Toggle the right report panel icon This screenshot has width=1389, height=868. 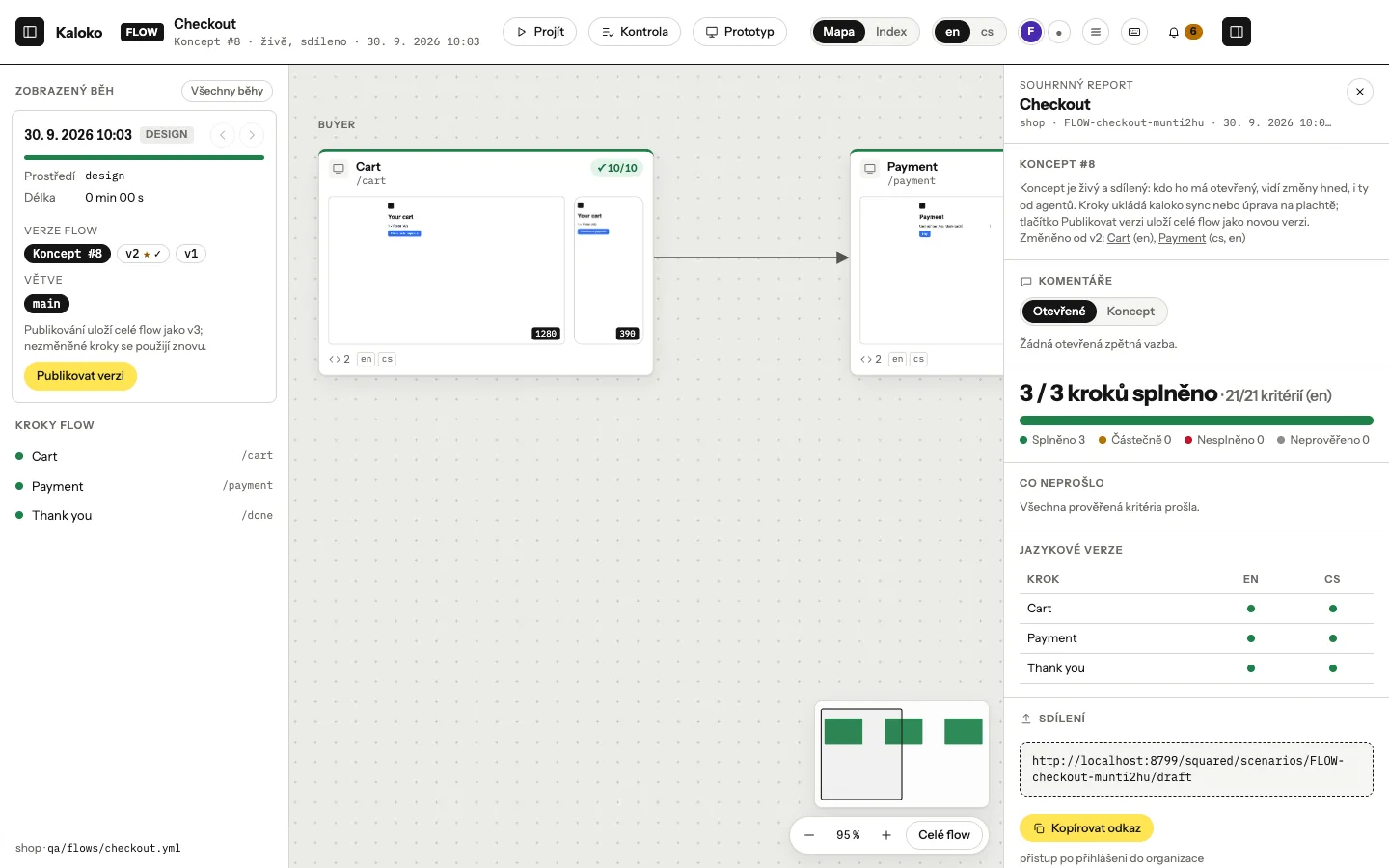[1237, 32]
